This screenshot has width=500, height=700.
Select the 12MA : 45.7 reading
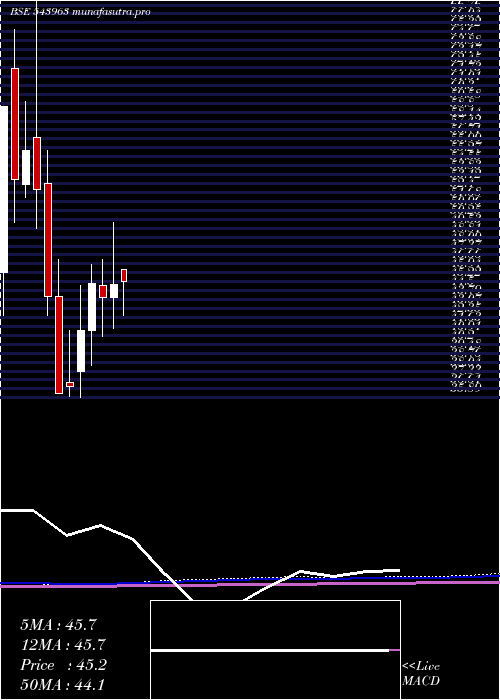[62, 645]
